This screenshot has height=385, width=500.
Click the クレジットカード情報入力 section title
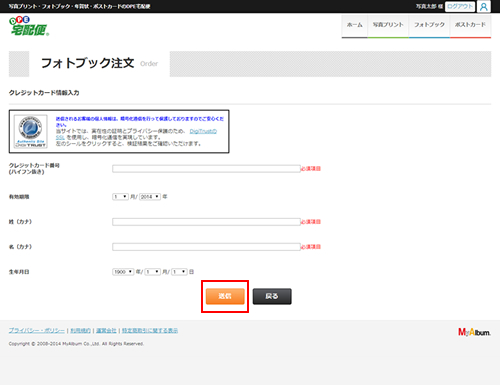point(44,93)
